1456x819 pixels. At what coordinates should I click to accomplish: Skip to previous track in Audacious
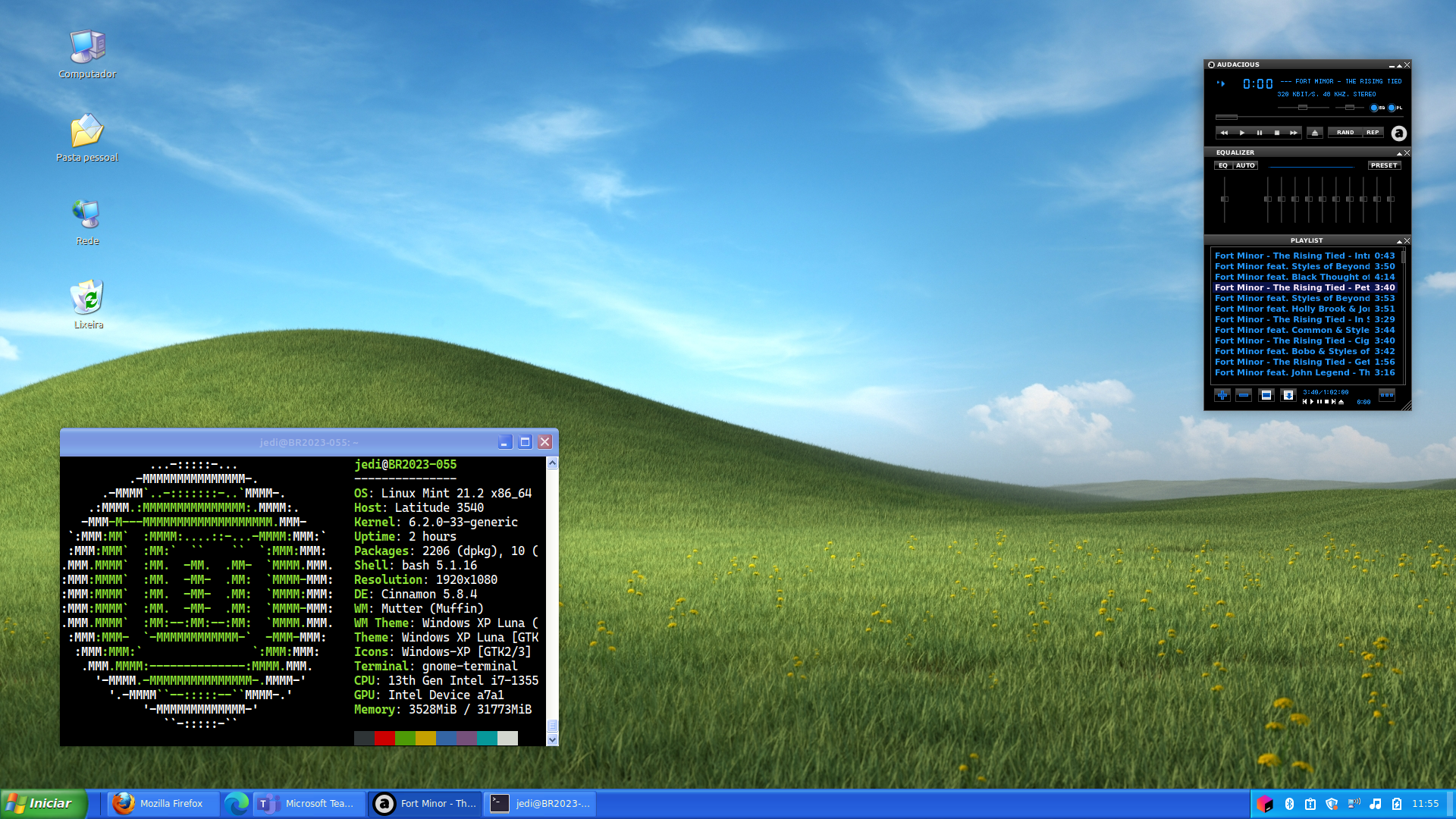coord(1224,133)
